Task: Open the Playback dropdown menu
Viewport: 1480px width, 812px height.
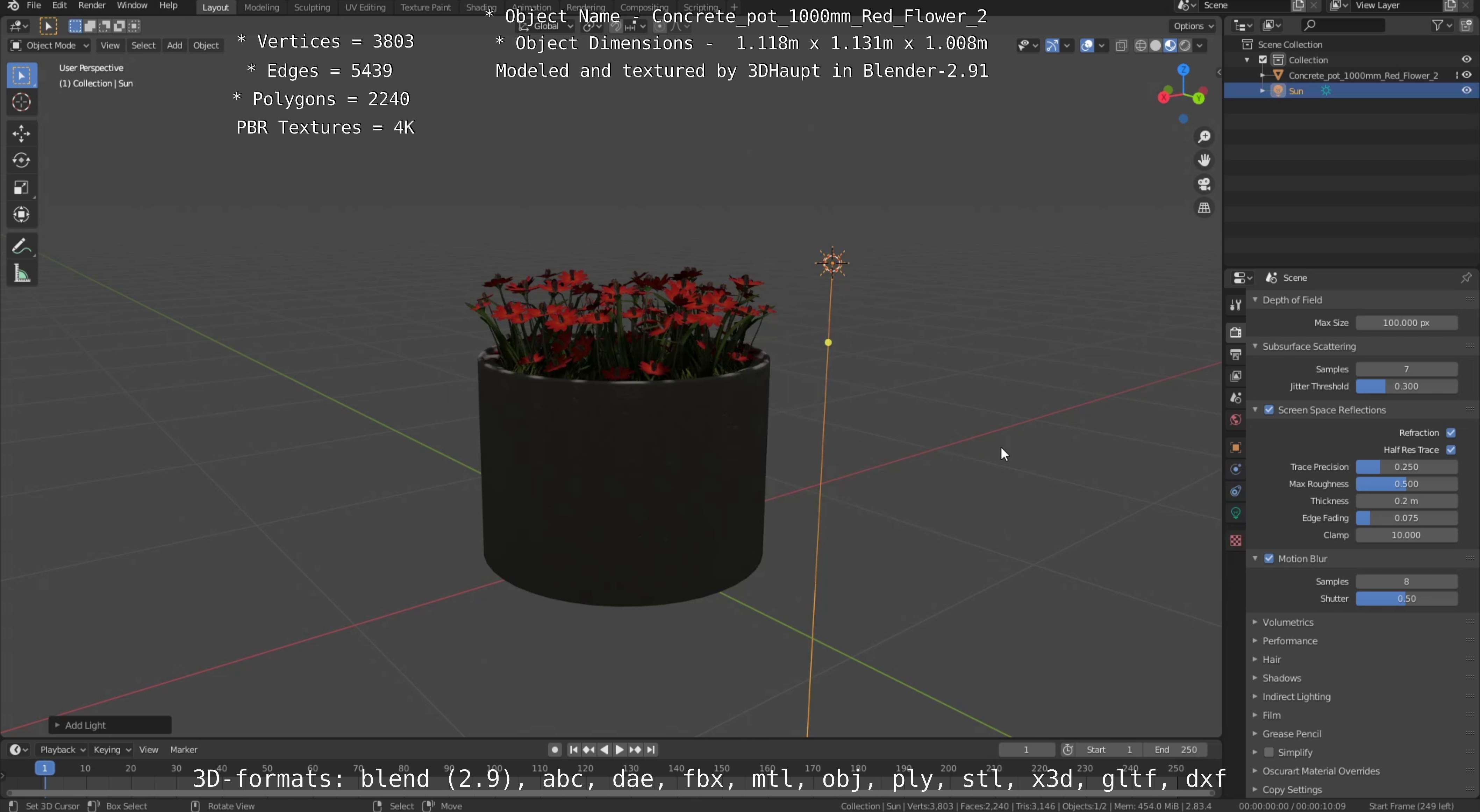Action: pos(62,750)
